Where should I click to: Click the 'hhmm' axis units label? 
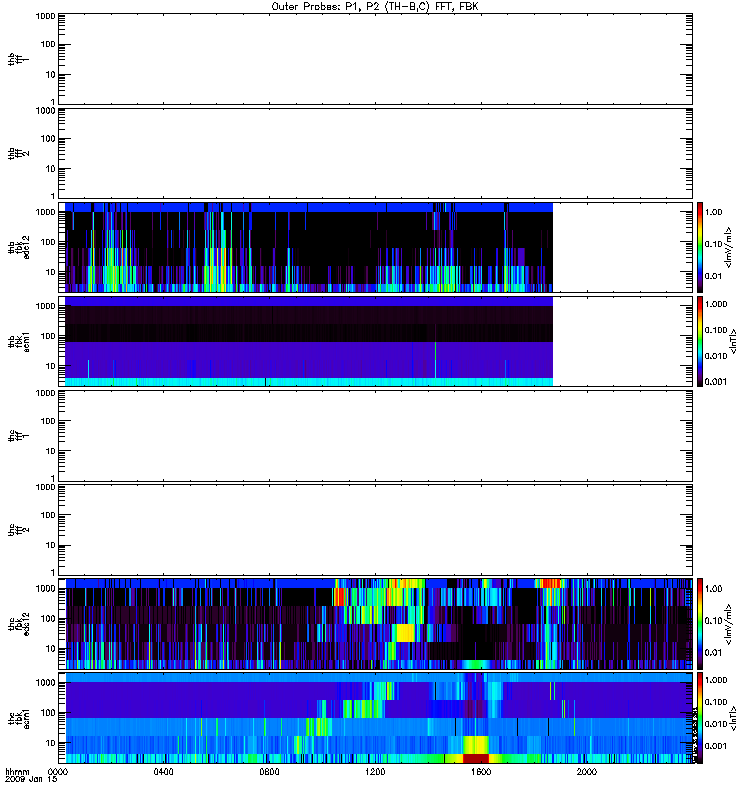17,772
